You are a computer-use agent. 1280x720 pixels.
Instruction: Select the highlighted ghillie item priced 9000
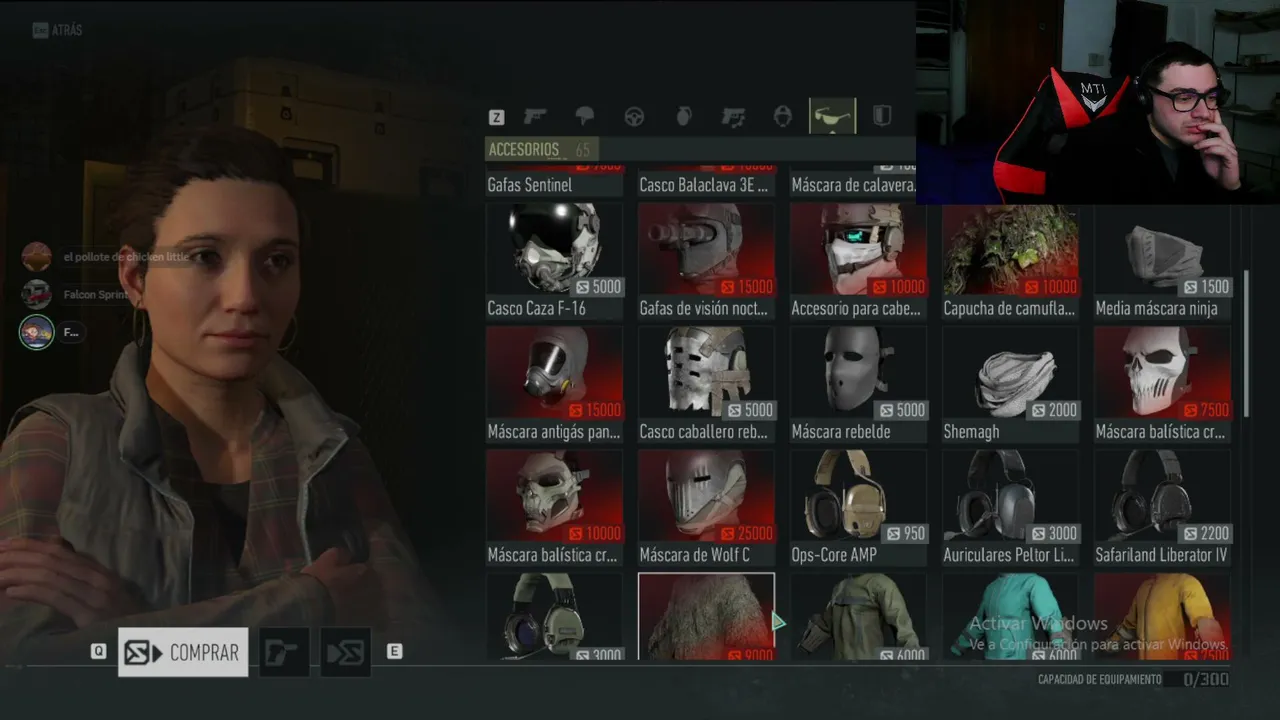706,616
